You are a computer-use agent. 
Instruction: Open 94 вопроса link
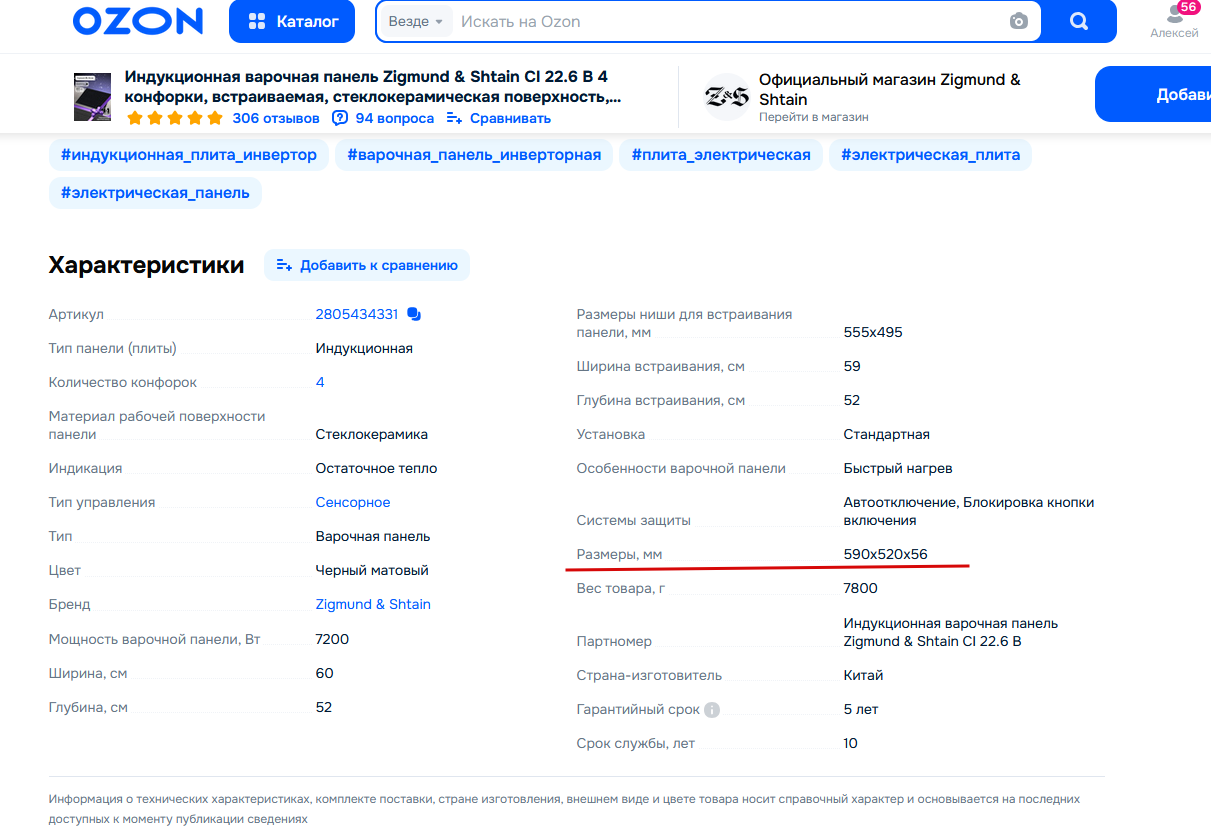click(395, 118)
